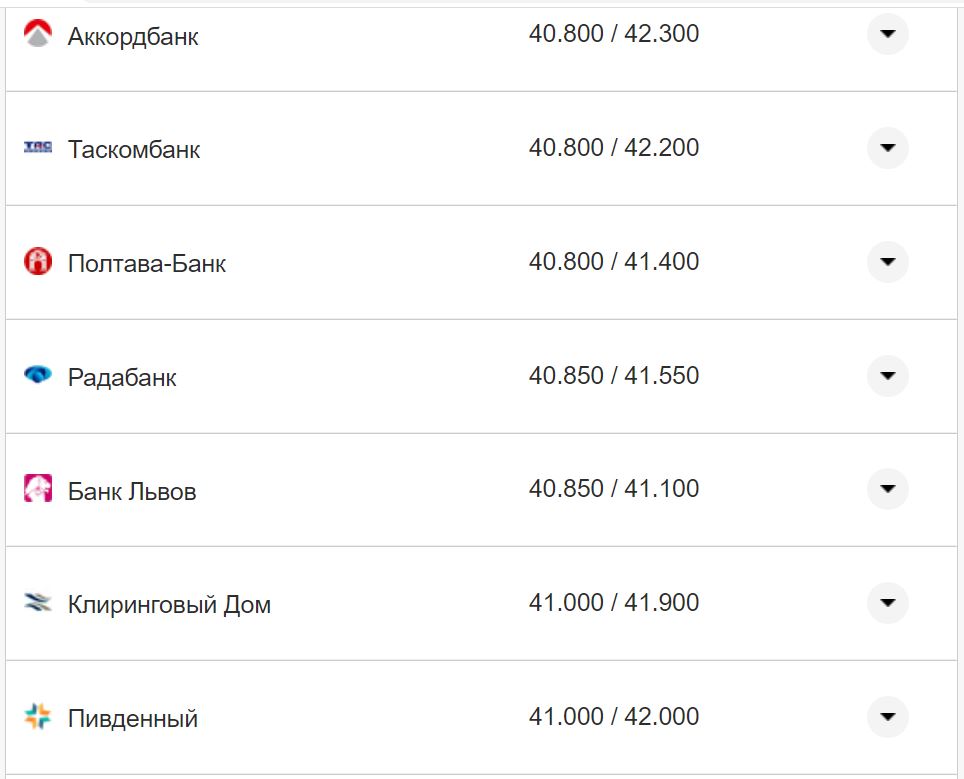
Task: Click the Полтава-Банк red logo icon
Action: coord(36,261)
